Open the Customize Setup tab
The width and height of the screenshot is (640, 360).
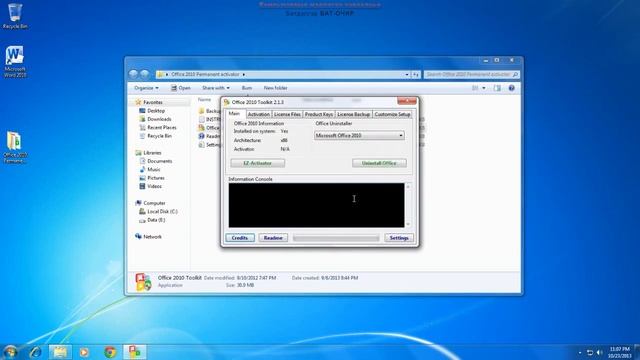(x=392, y=114)
